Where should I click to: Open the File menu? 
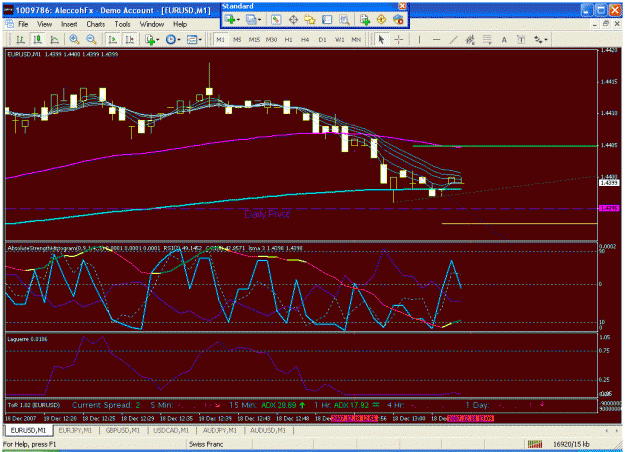23,24
